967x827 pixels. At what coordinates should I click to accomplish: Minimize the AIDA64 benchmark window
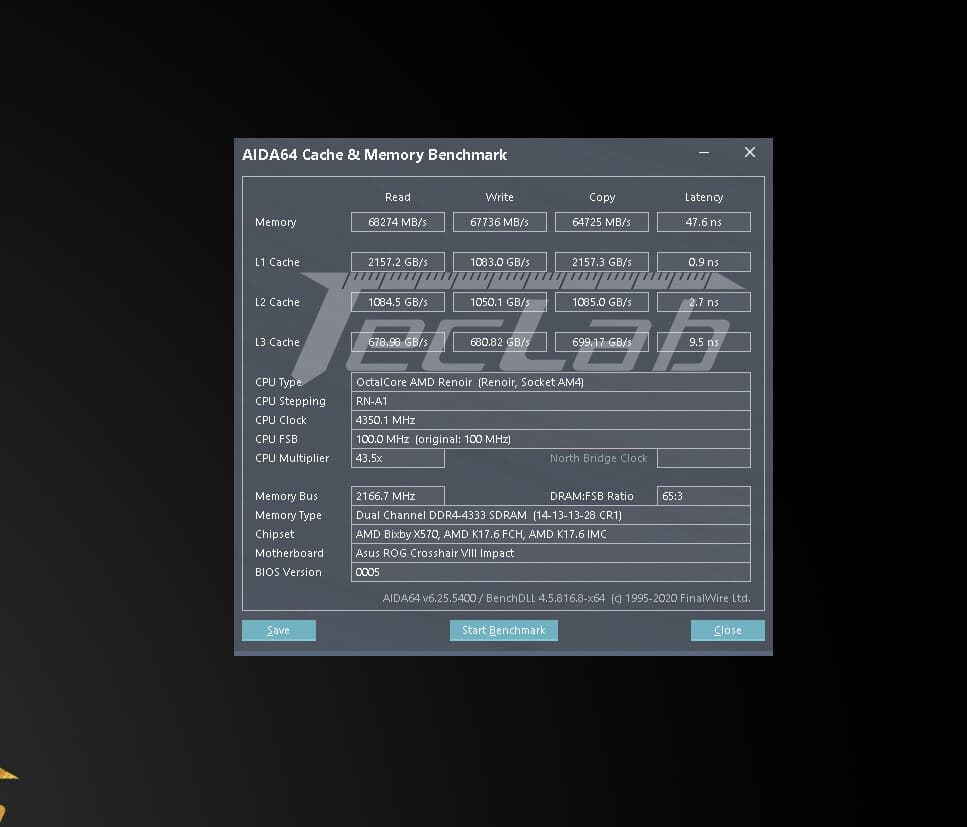coord(704,152)
